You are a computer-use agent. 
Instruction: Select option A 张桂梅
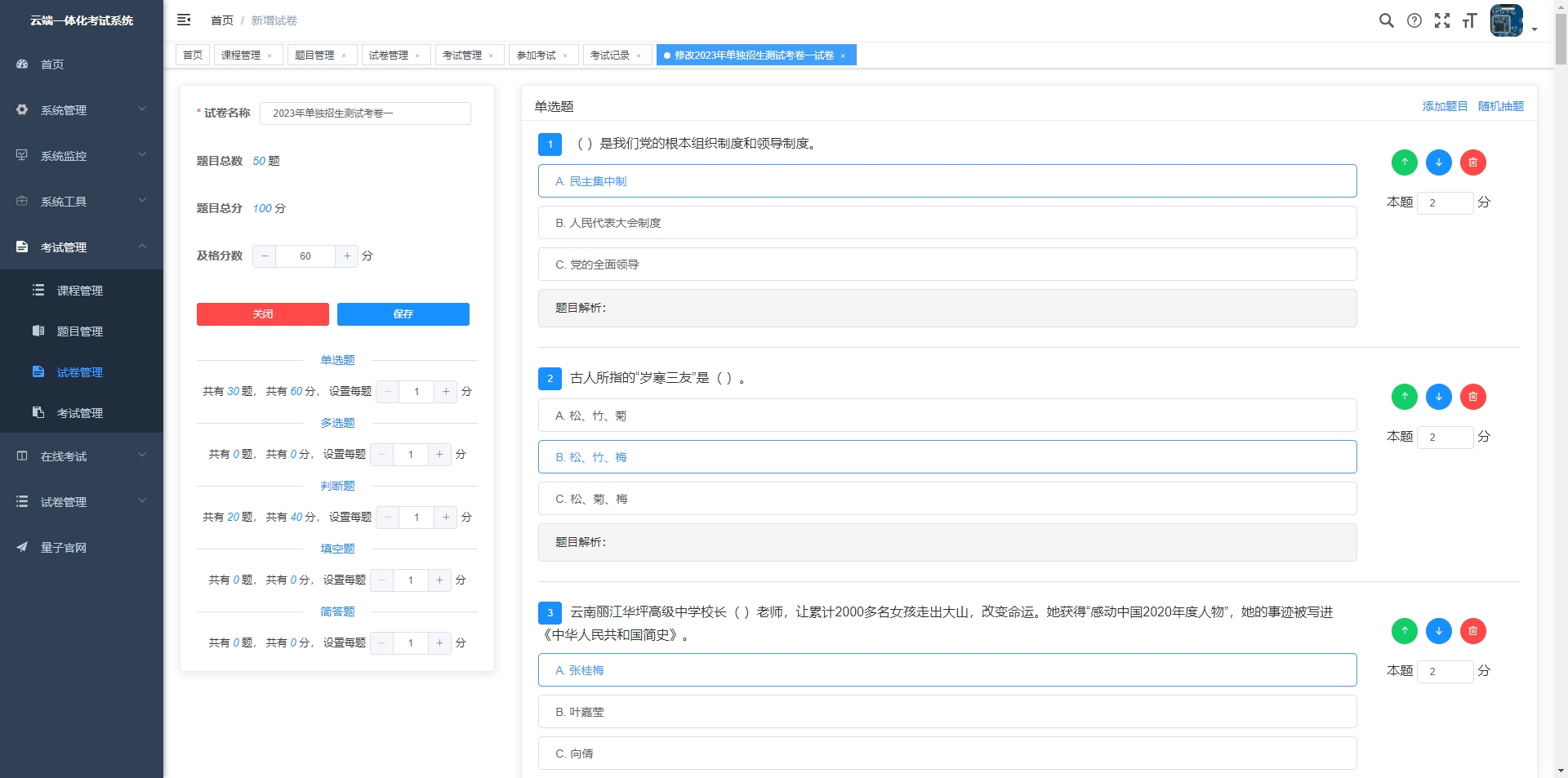(947, 670)
